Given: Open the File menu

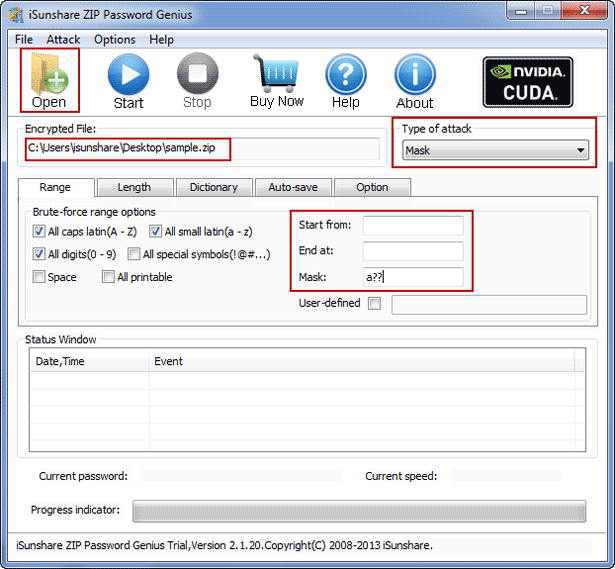Looking at the screenshot, I should click(x=24, y=40).
